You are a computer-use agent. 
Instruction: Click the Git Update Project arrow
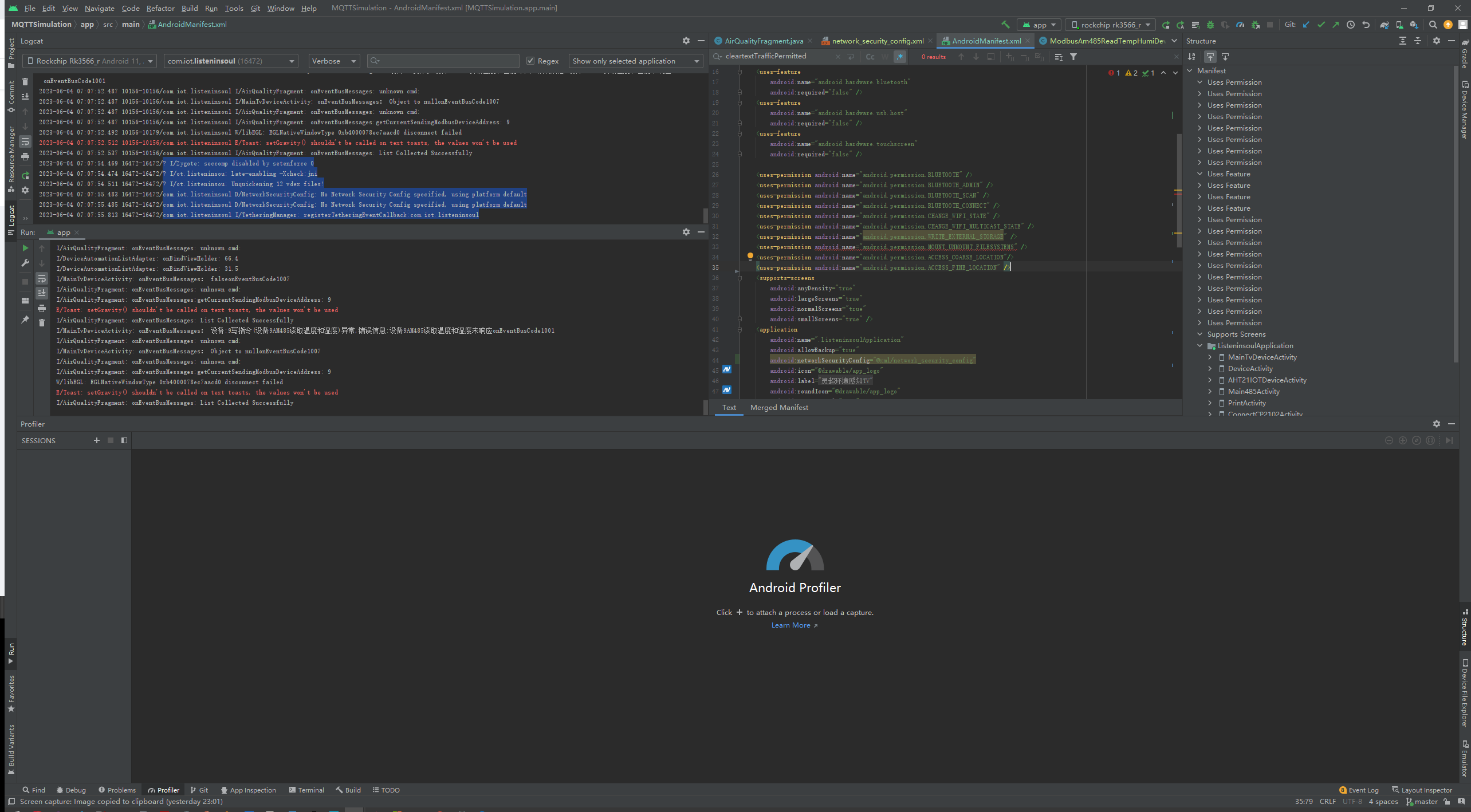[x=1306, y=25]
